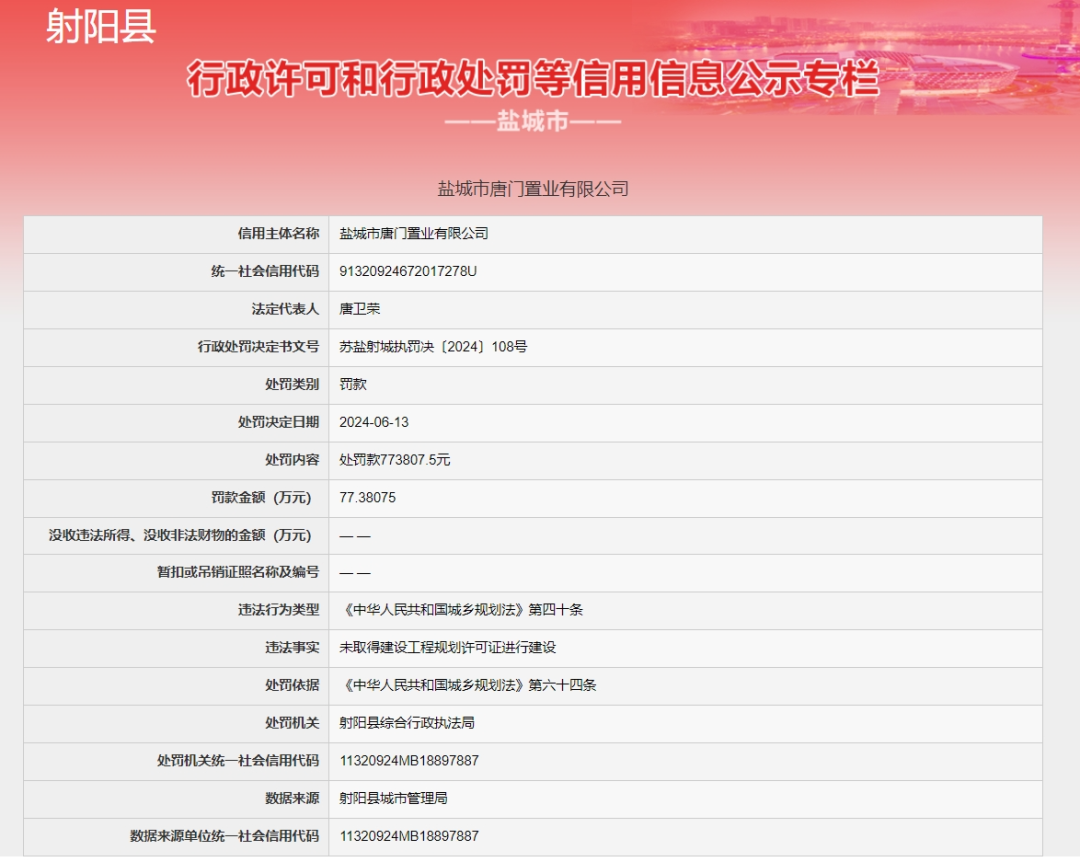
Task: Select the 违法行为类型 label
Action: tap(278, 610)
